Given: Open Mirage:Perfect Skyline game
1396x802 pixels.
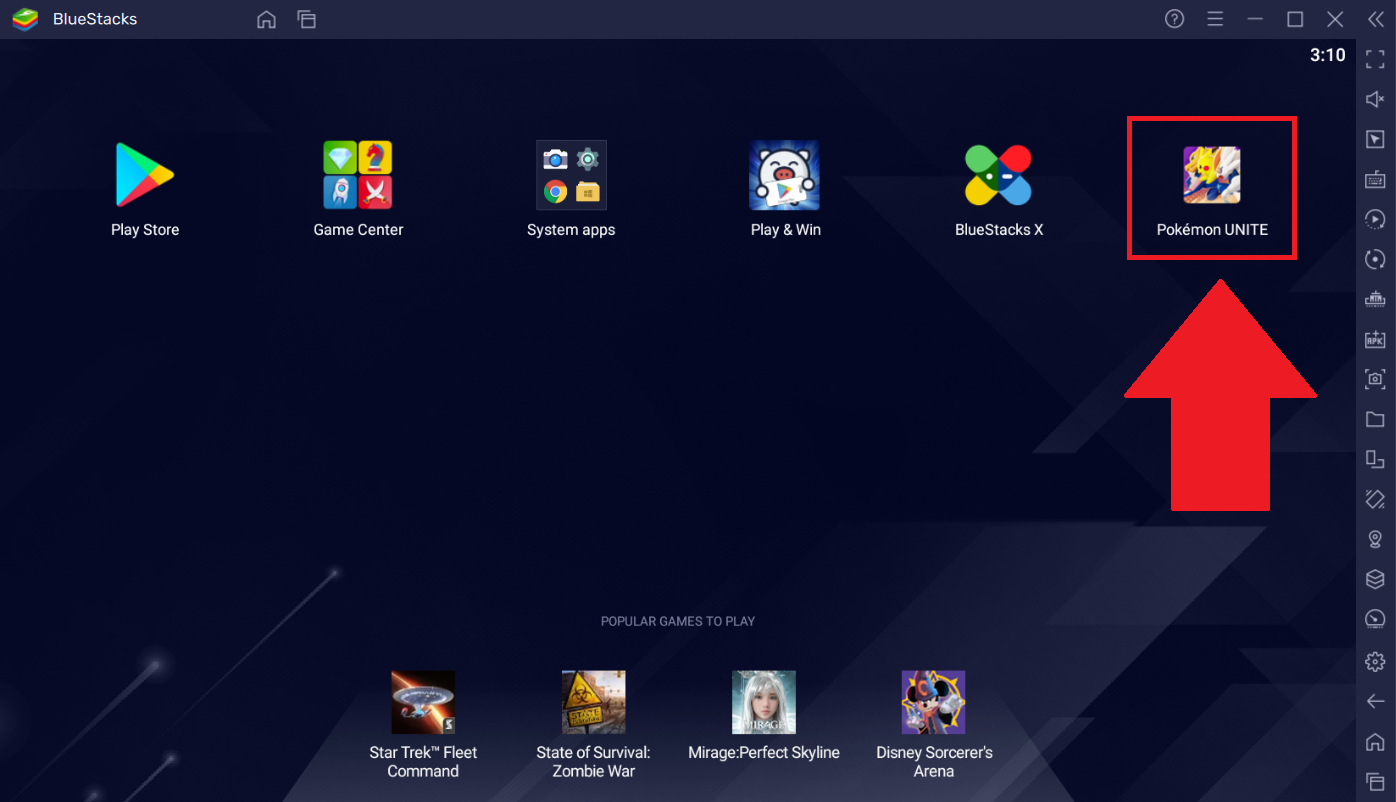Looking at the screenshot, I should coord(764,702).
